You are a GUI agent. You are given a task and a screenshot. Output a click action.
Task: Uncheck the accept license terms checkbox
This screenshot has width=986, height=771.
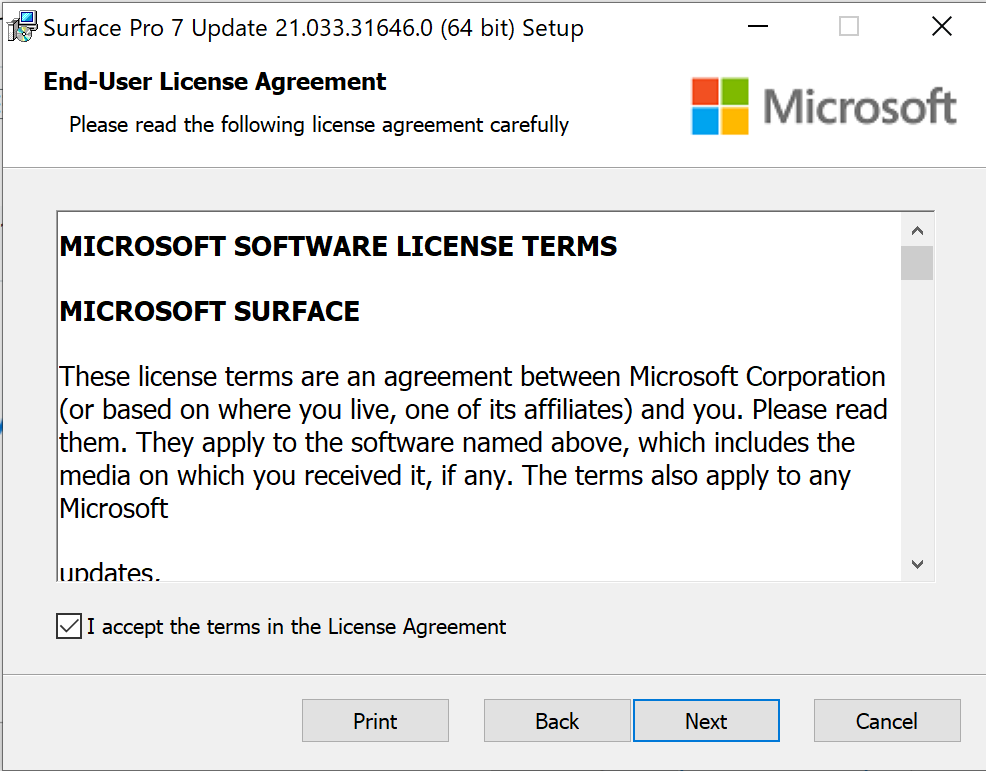(69, 627)
